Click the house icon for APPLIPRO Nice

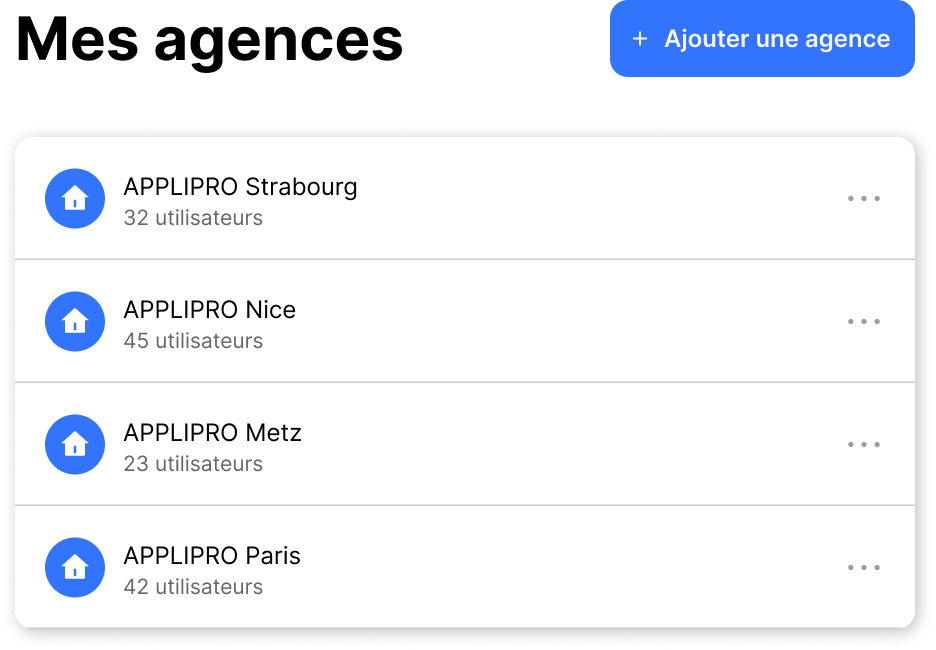pos(75,321)
